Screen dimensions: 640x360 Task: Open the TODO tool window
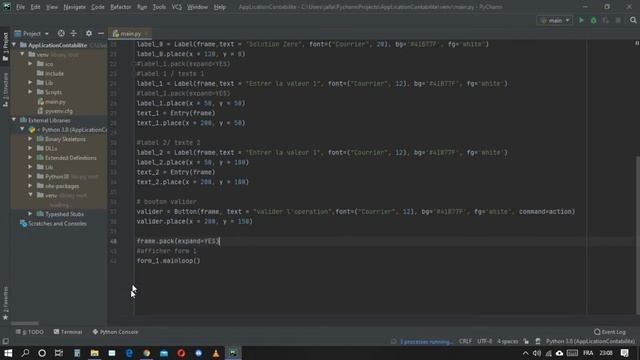pos(30,332)
